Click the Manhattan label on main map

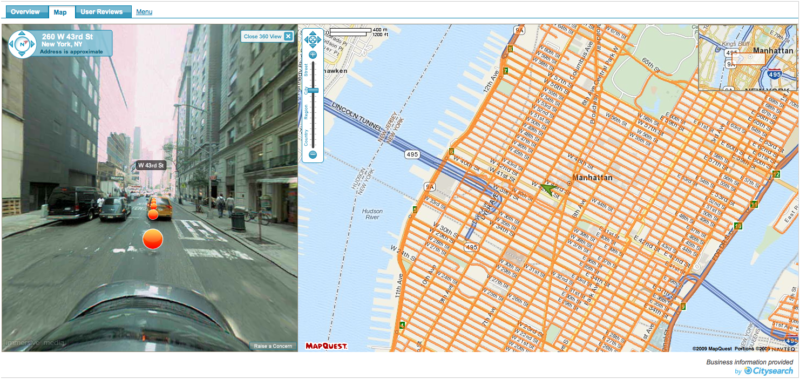coord(593,178)
